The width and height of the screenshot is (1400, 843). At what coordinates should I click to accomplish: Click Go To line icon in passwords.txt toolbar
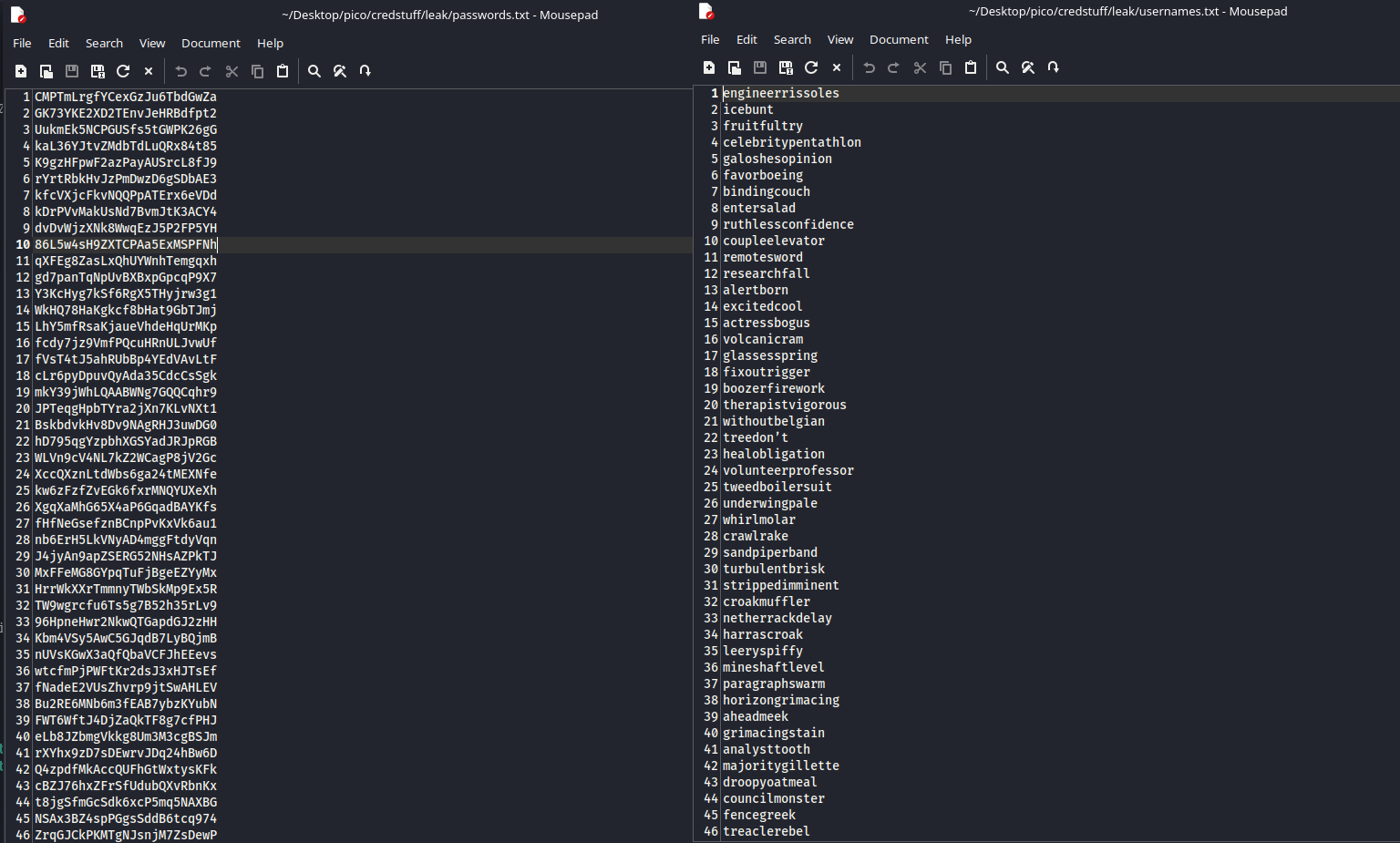coord(365,71)
